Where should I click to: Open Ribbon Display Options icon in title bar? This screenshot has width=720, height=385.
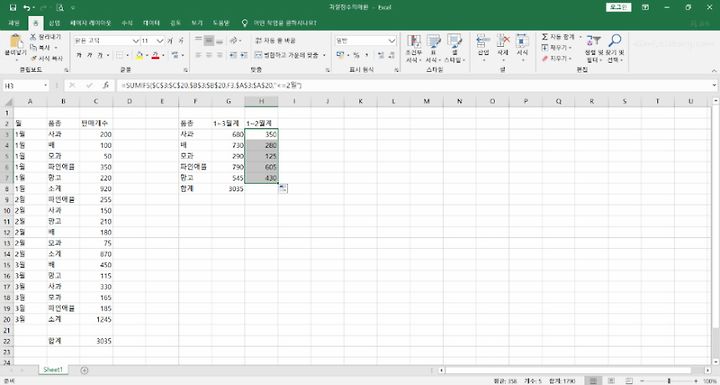645,7
